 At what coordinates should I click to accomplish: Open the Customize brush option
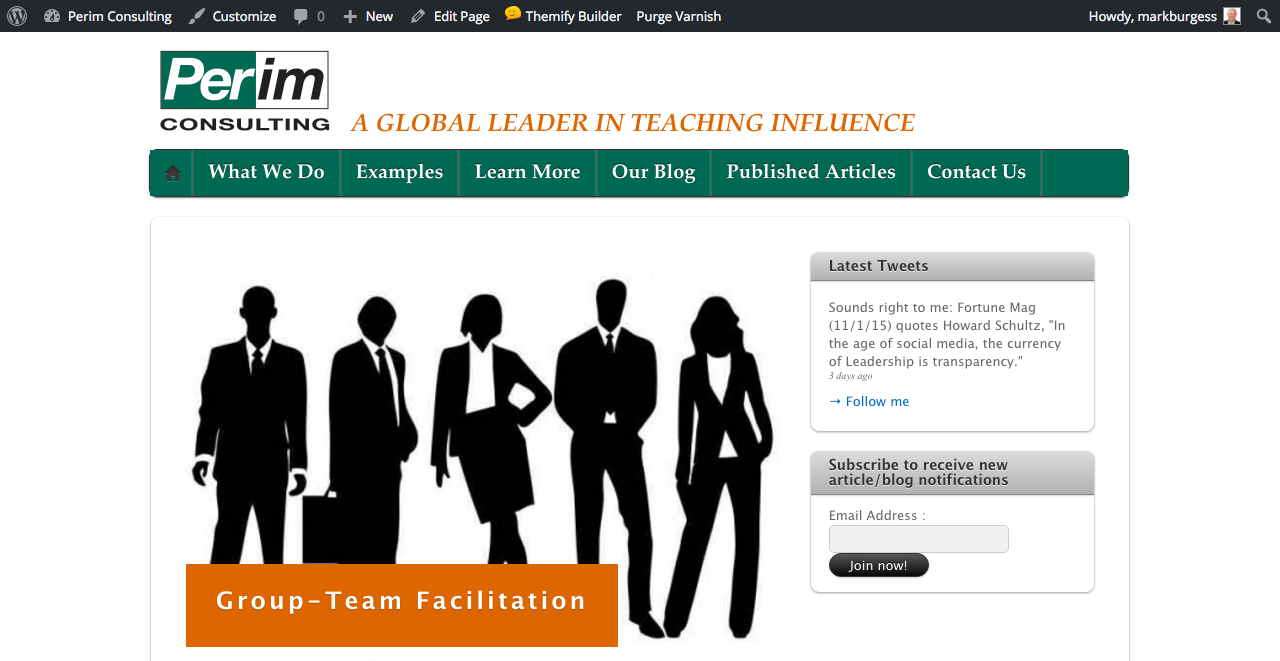[232, 16]
